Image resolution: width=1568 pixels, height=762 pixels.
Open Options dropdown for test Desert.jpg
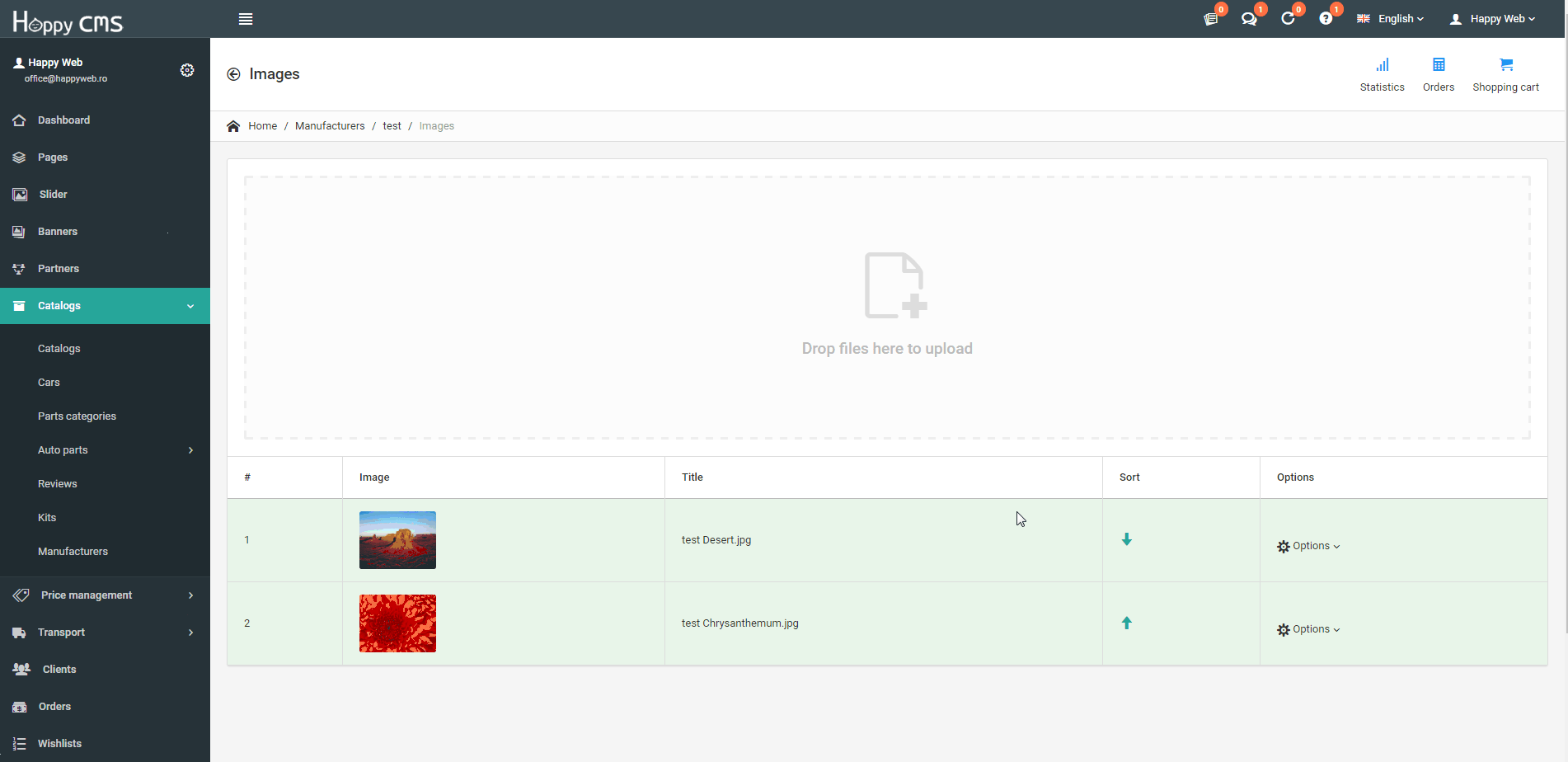pos(1308,546)
